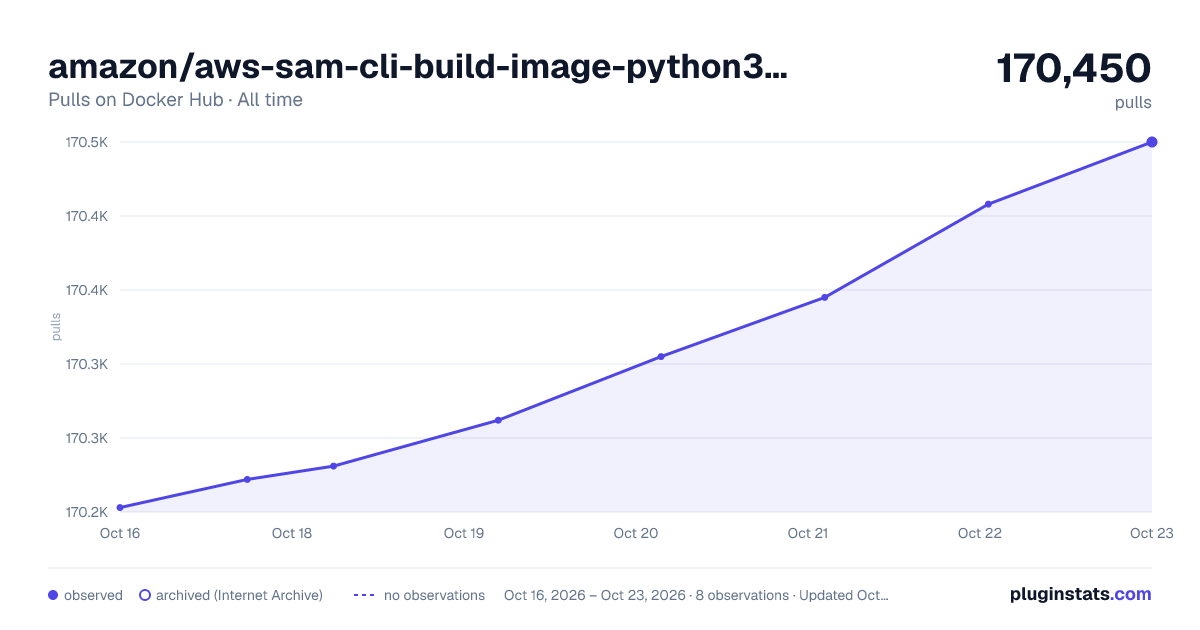Select the data point above Oct 19
The height and width of the screenshot is (630, 1200).
click(498, 420)
